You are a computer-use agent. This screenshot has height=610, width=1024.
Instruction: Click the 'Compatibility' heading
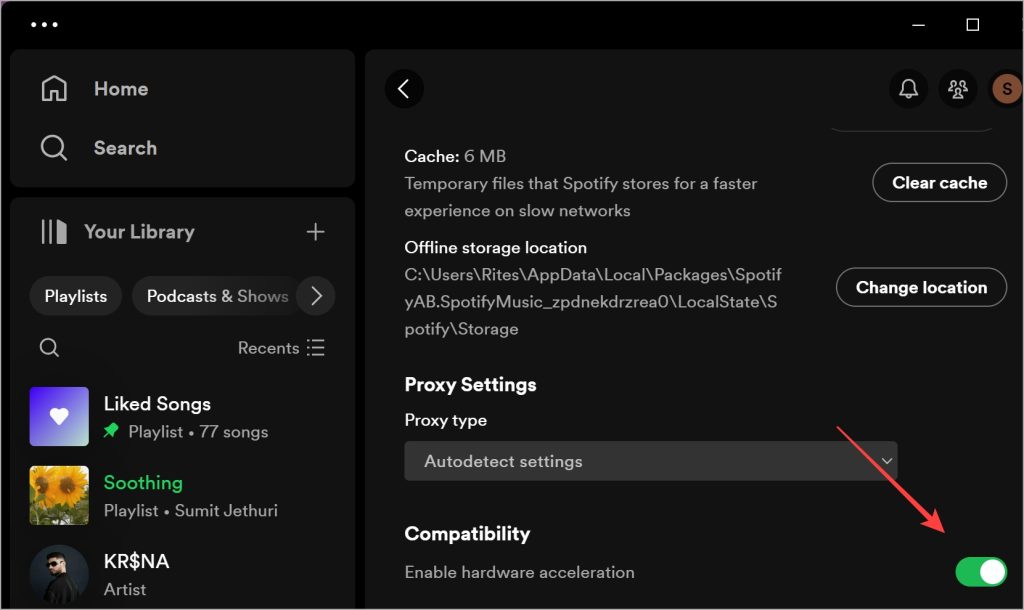[x=467, y=534]
